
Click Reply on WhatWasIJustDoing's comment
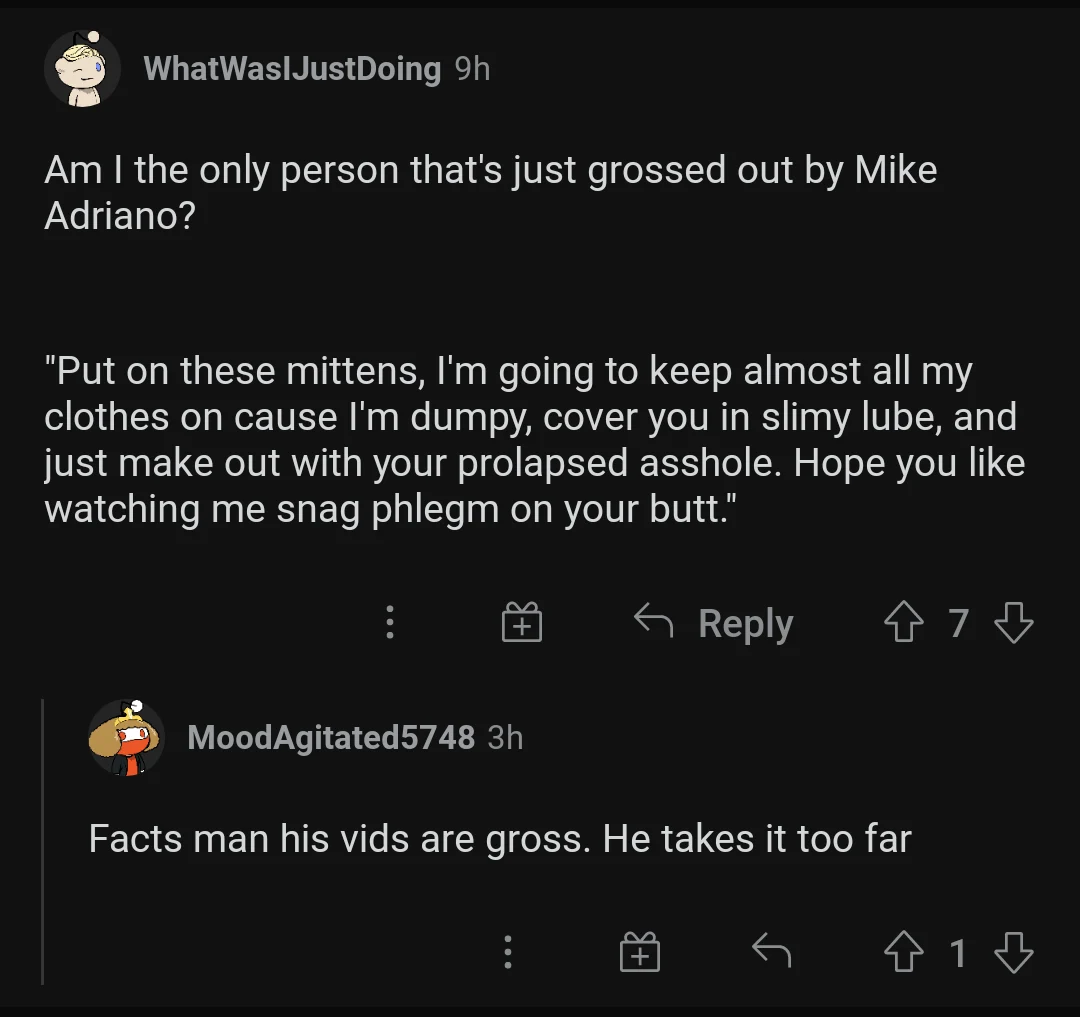[714, 623]
